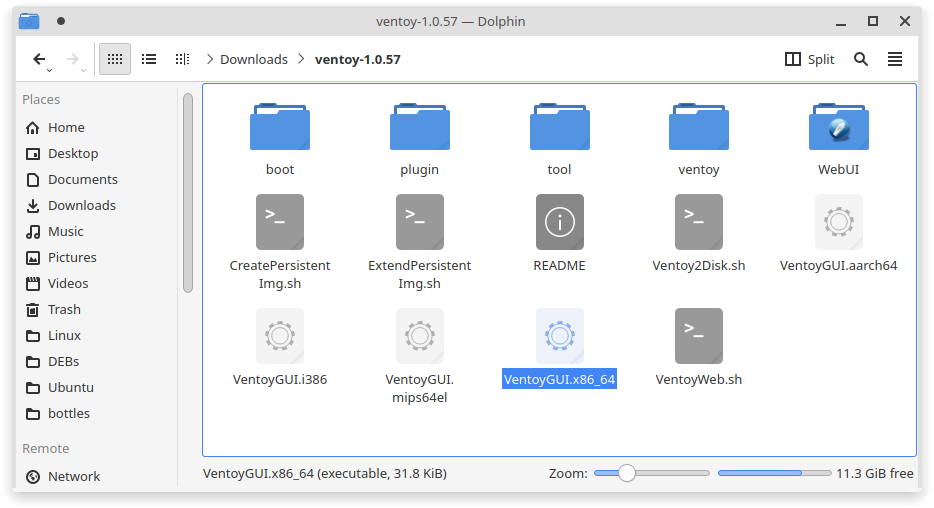Click the Dolphin window menu icon in titlebar
Image resolution: width=934 pixels, height=508 pixels.
(x=29, y=21)
